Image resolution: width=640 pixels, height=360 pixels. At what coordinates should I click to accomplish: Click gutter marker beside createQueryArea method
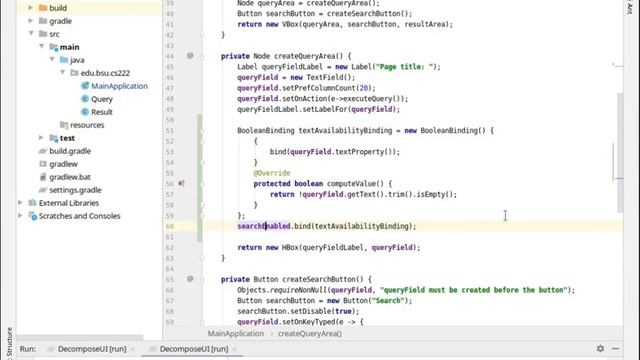(190, 56)
